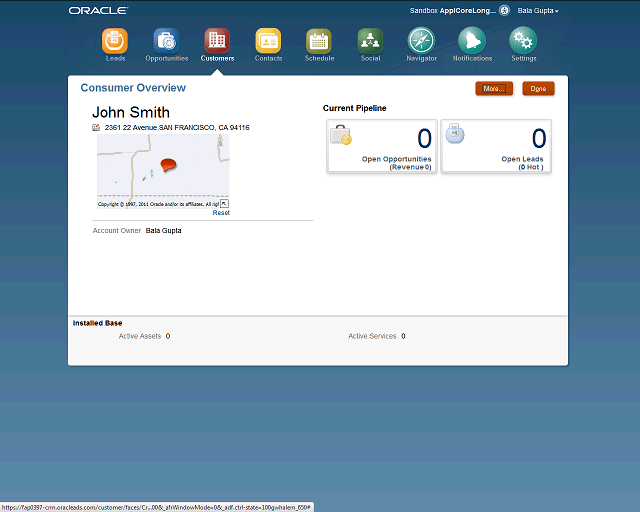Click the More... button
Image resolution: width=640 pixels, height=512 pixels.
coord(494,89)
